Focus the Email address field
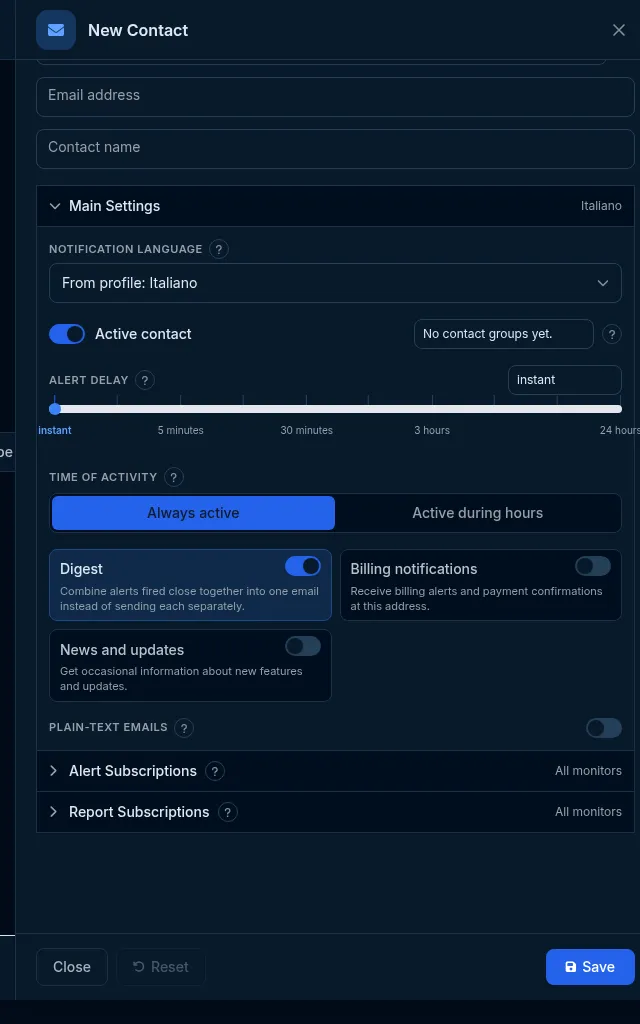The width and height of the screenshot is (640, 1024). [336, 97]
